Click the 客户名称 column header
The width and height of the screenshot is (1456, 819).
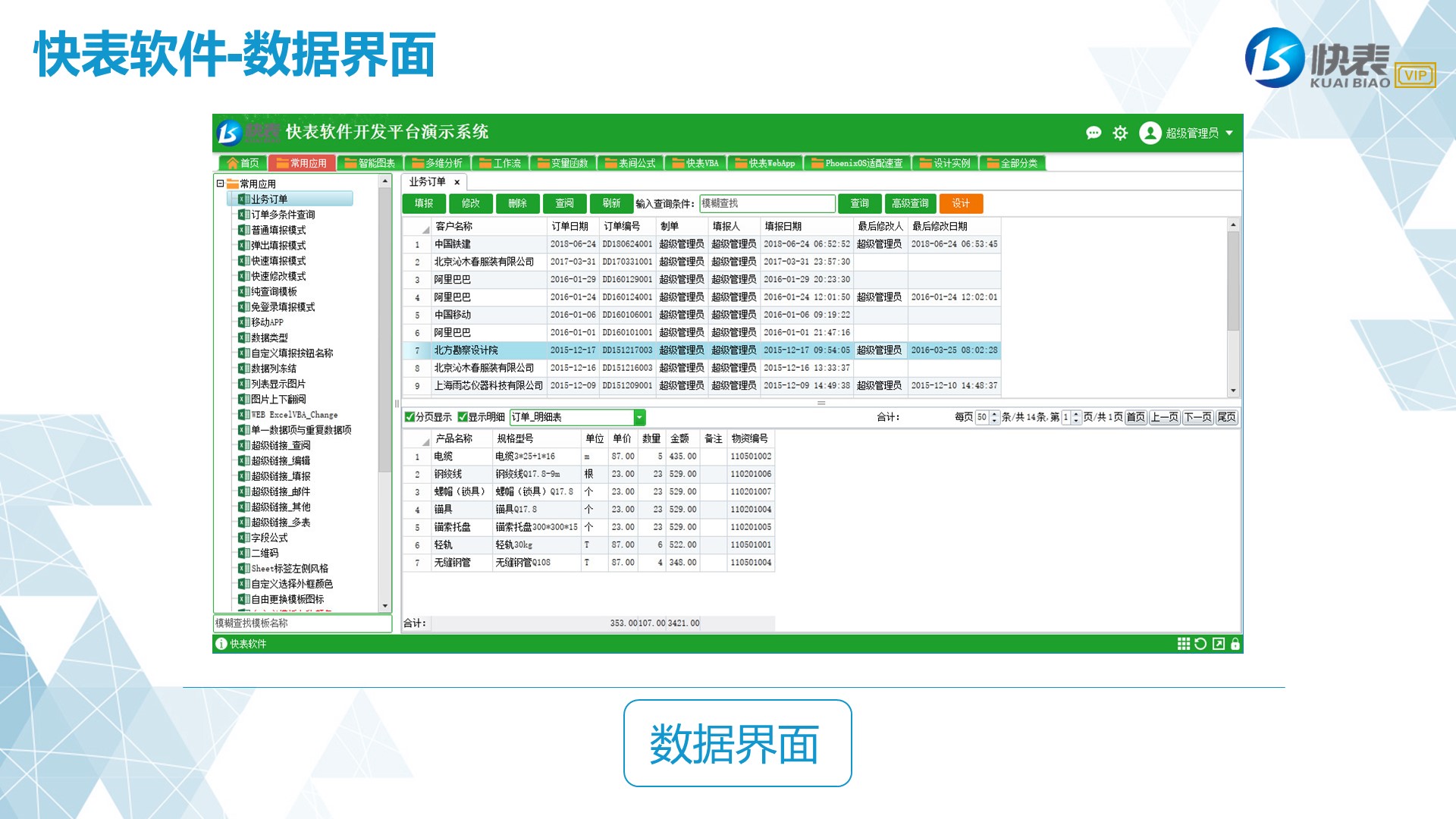tap(489, 226)
